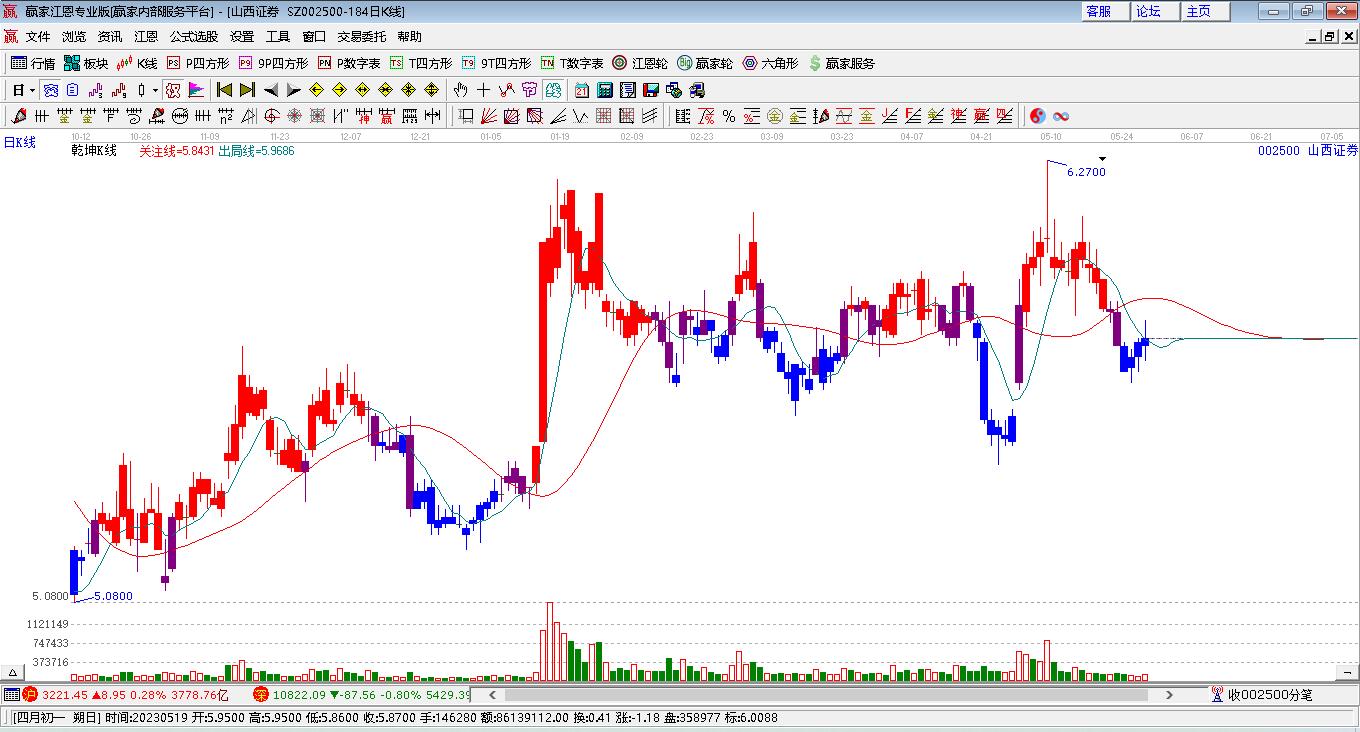Click the horizontal scrollbar left arrow
The width and height of the screenshot is (1360, 732).
tap(491, 695)
